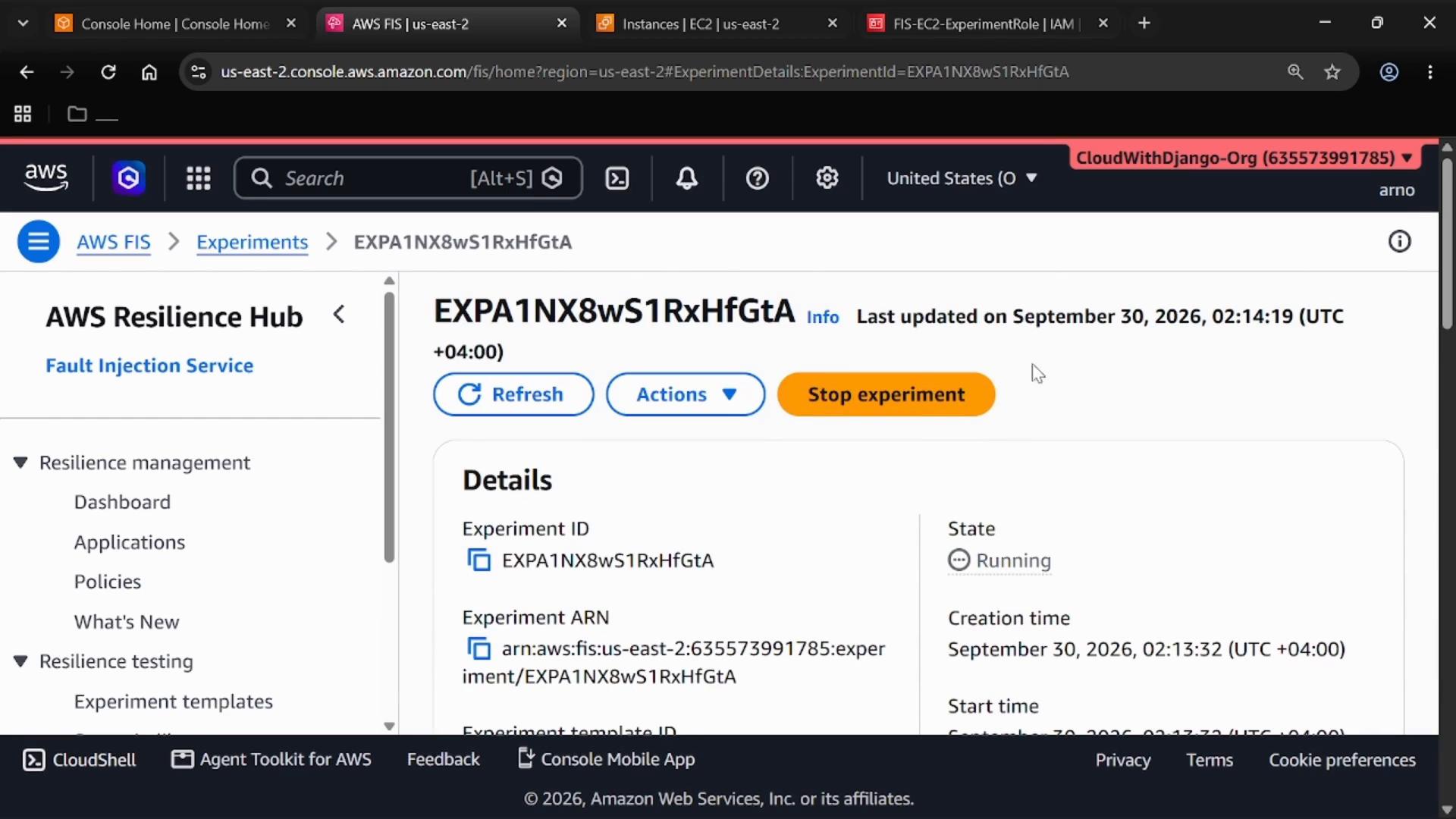Viewport: 1456px width, 819px height.
Task: Focus the AWS Search field
Action: tap(408, 178)
